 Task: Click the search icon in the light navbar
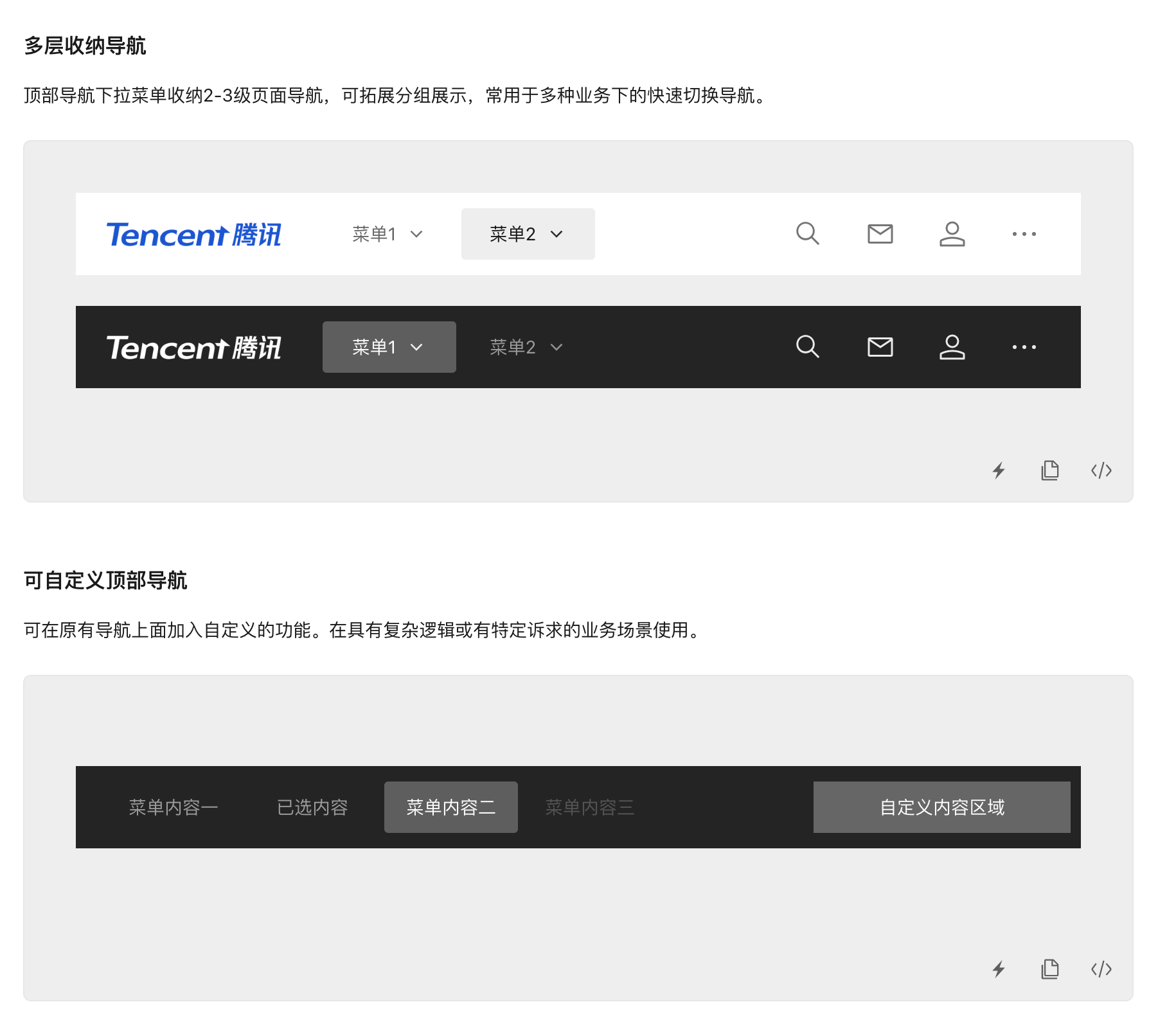(x=808, y=234)
